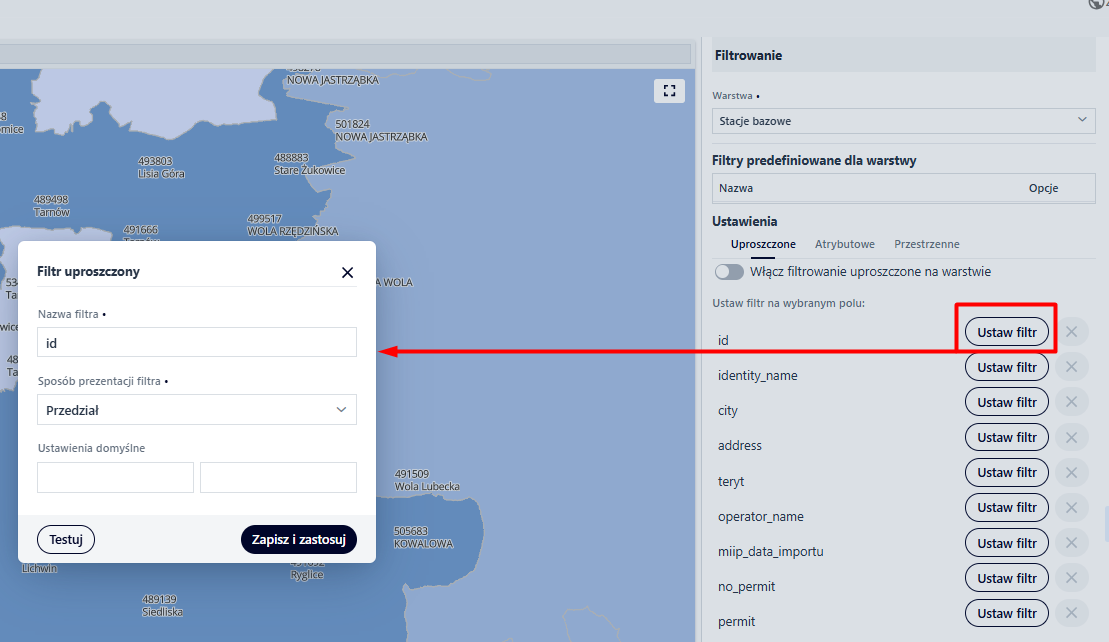
Task: Switch to the Atrybutowe tab
Action: 844,244
